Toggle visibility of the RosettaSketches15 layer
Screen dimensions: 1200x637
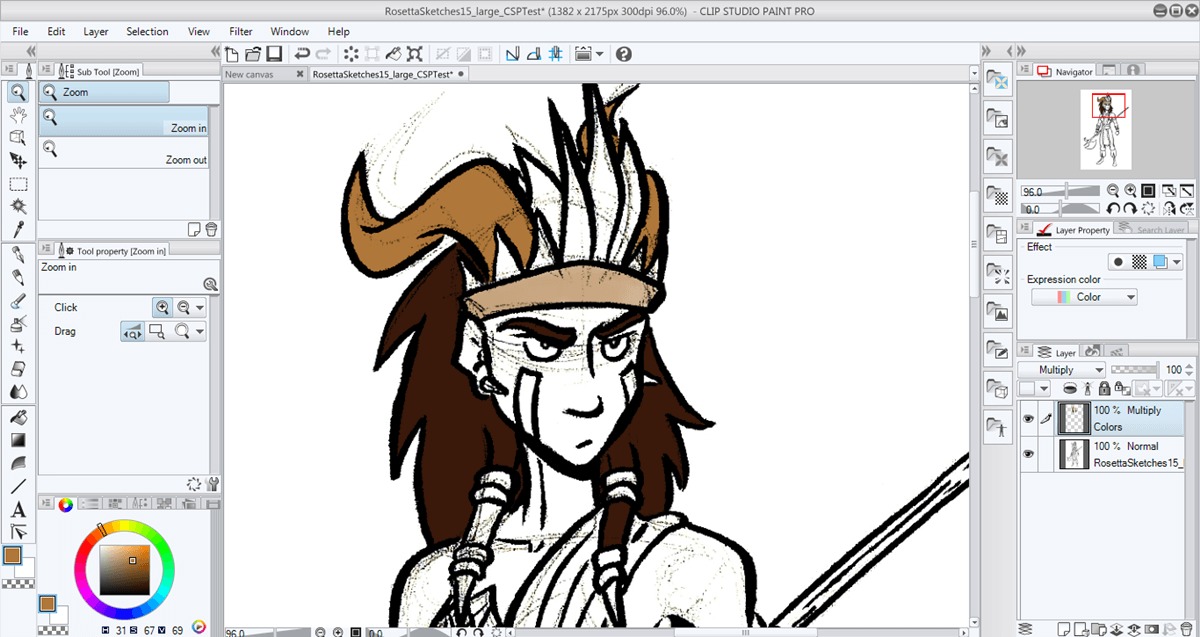coord(1028,454)
